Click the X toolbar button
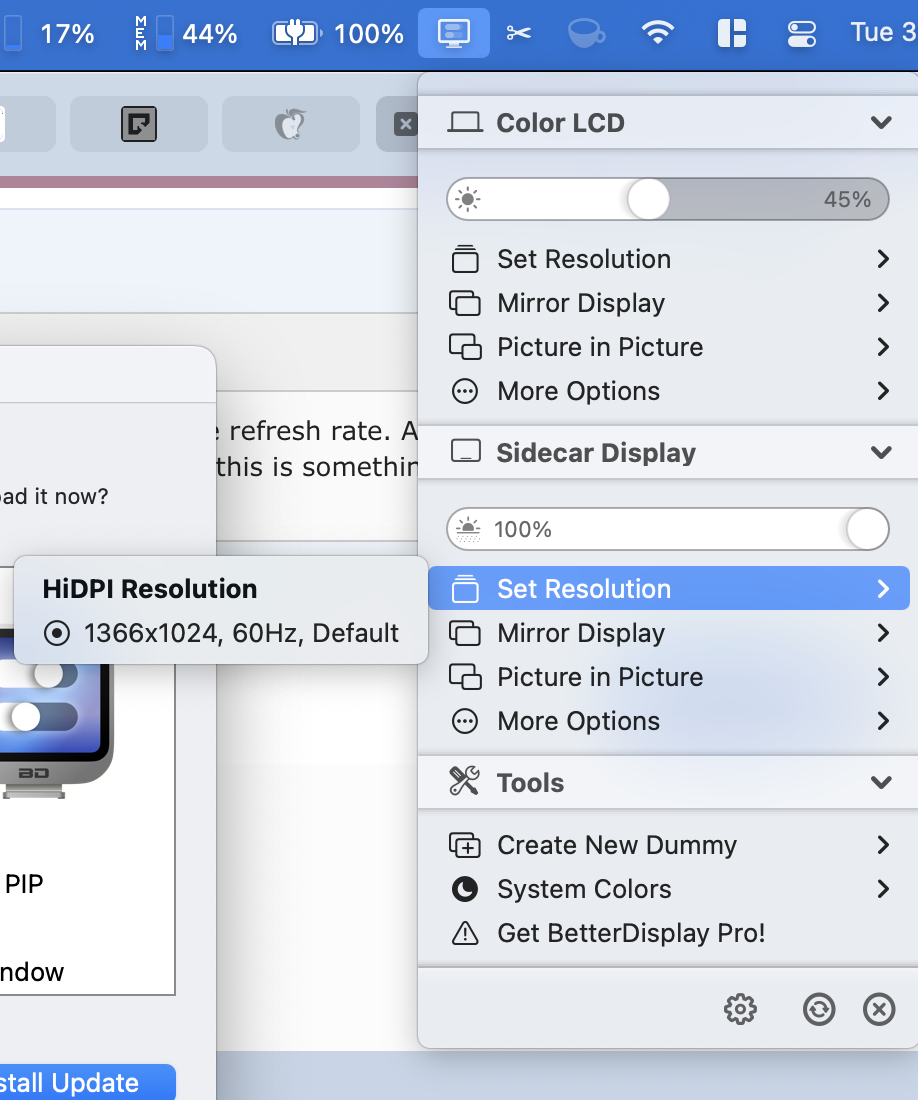The width and height of the screenshot is (918, 1100). (x=405, y=125)
